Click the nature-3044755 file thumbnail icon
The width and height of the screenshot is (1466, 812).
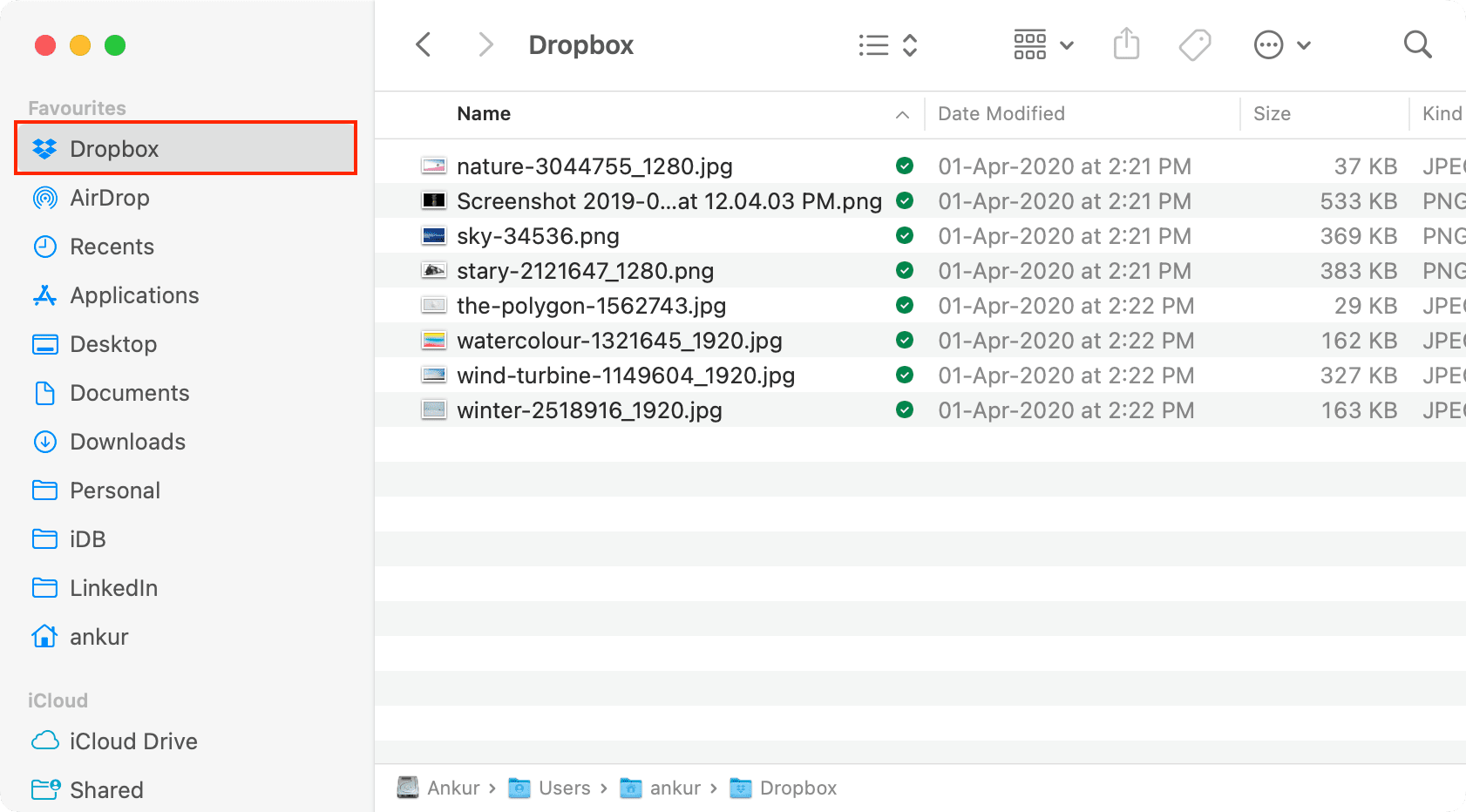(434, 166)
